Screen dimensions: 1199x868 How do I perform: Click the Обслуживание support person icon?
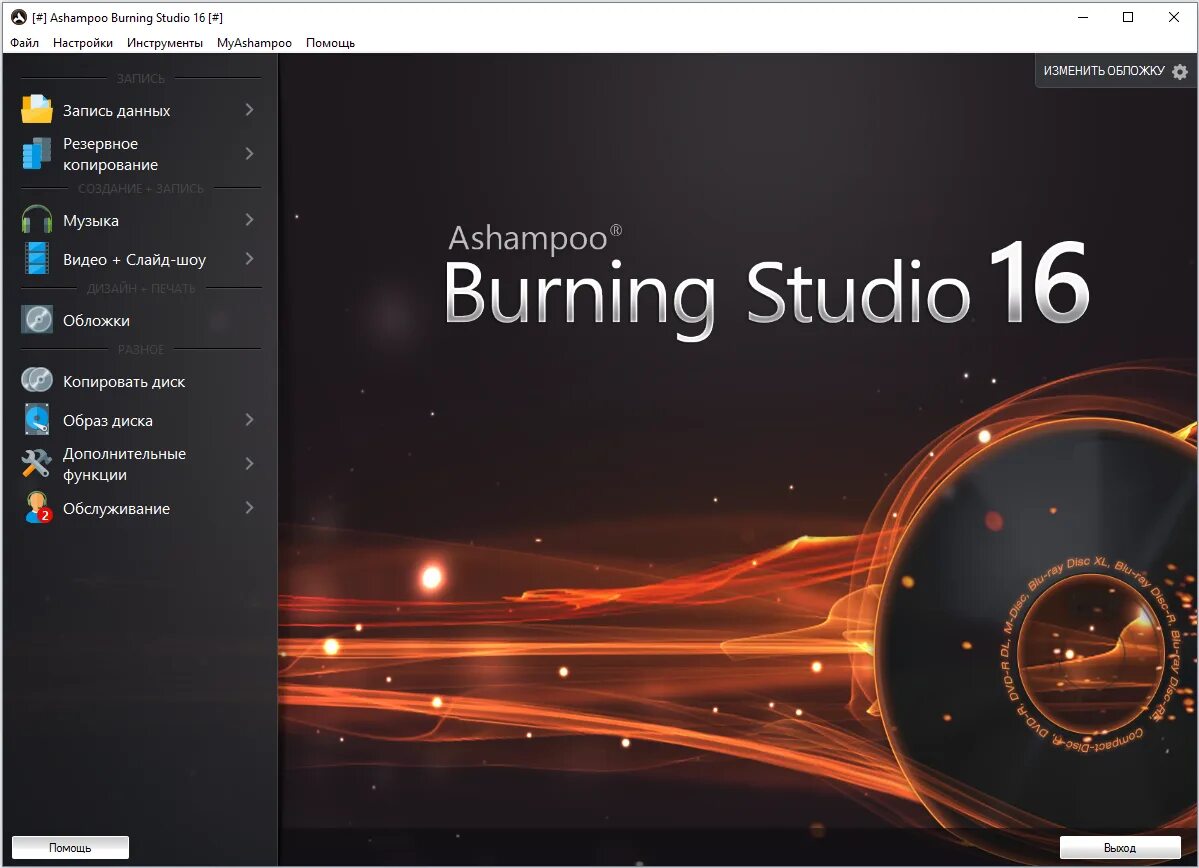point(37,508)
